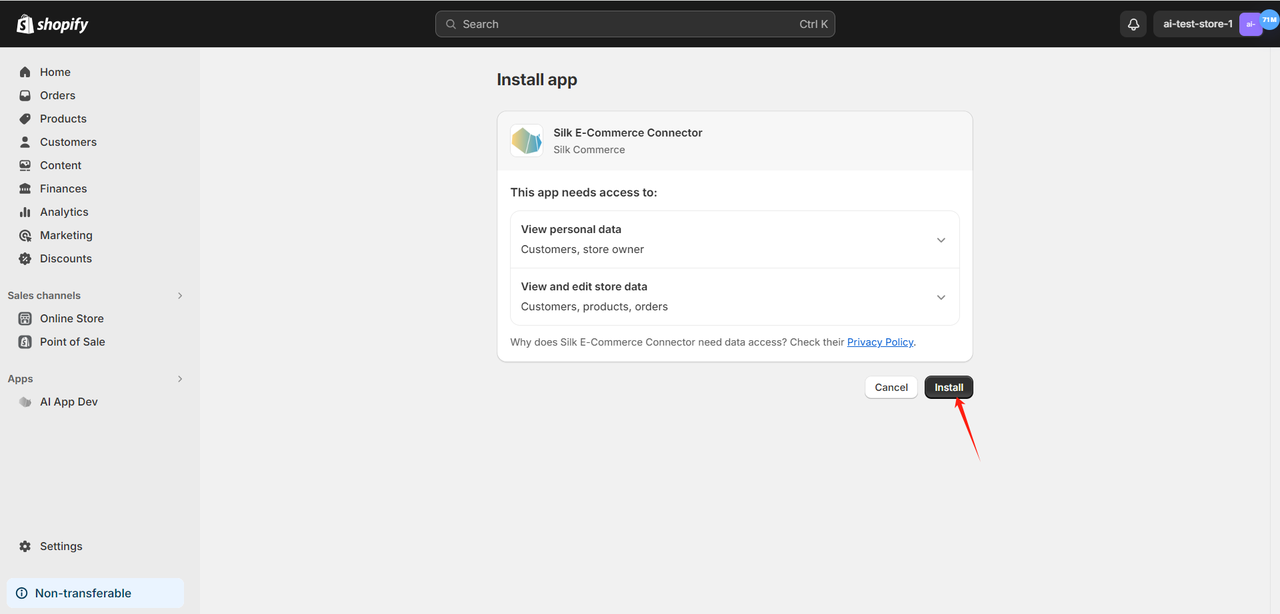Open Marketing menu item
Screen dimensions: 1280x614
click(x=66, y=235)
